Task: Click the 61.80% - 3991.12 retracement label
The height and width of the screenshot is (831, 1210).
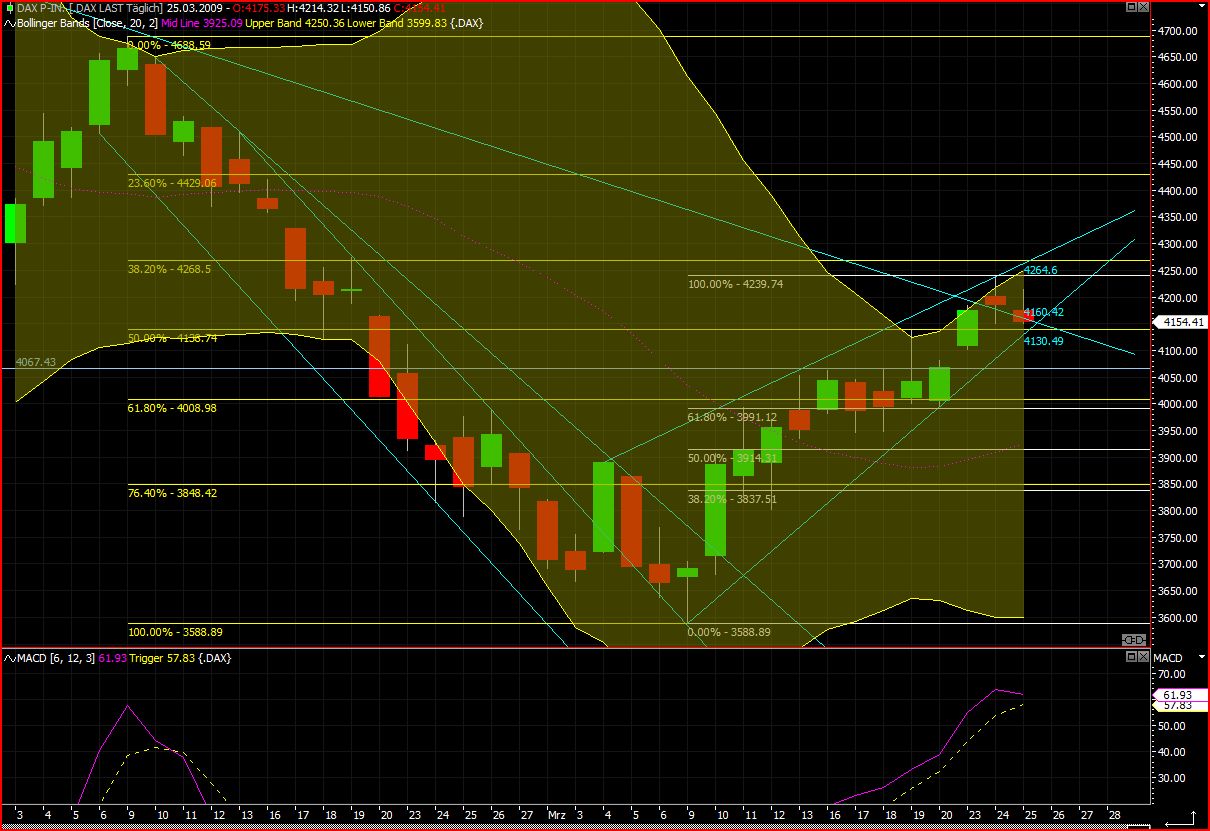Action: coord(732,417)
